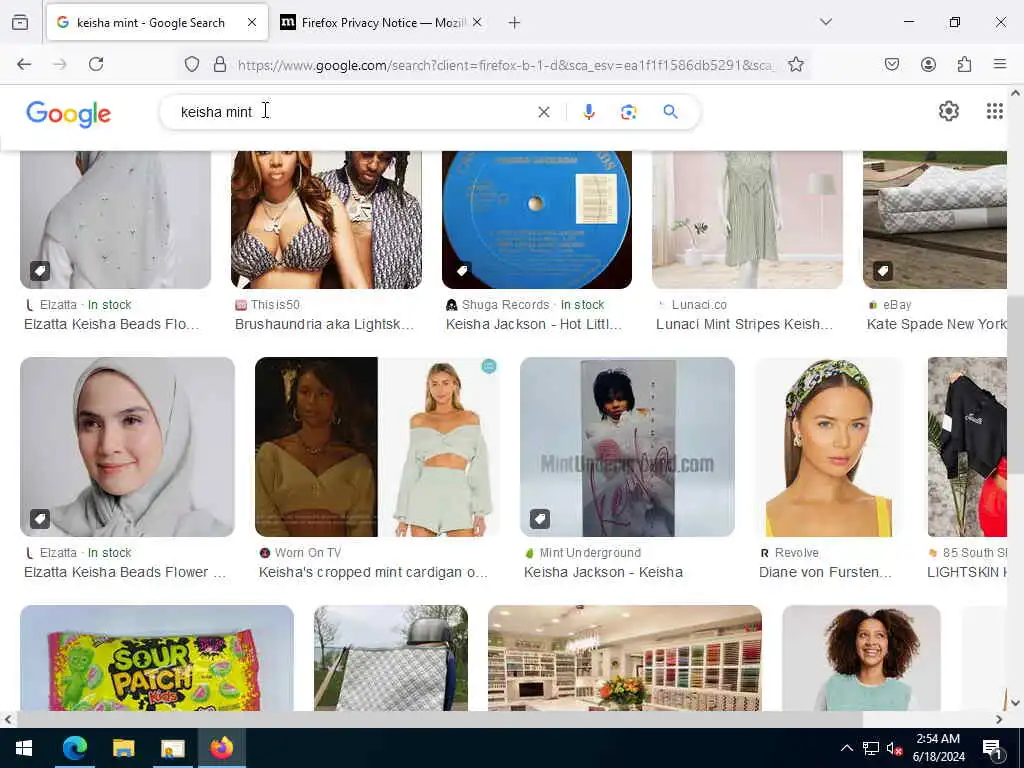Open the checkered fabric outdoor image
This screenshot has height=768, width=1024.
391,658
